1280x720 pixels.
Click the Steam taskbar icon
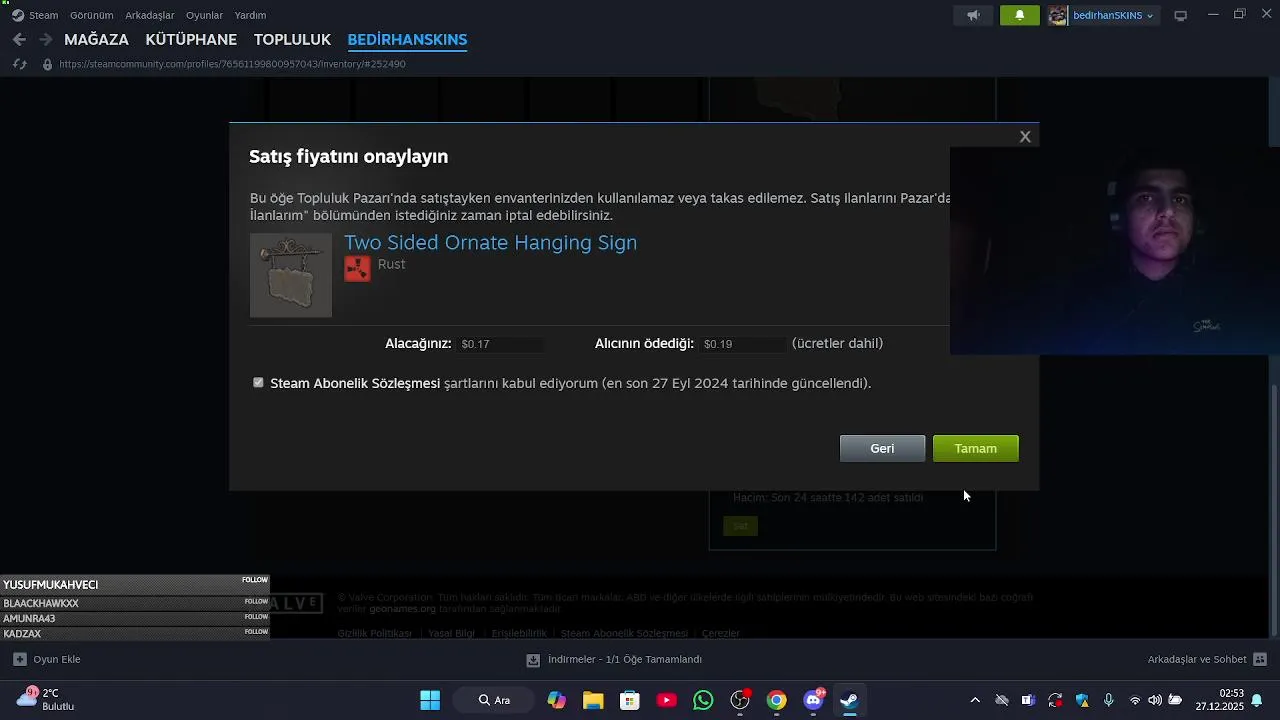[x=850, y=700]
